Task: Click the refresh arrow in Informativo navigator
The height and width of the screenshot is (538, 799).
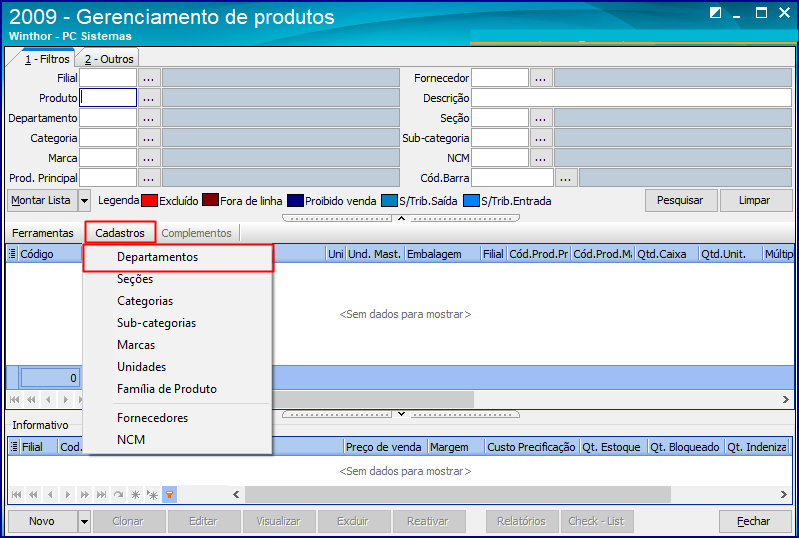Action: tap(118, 494)
